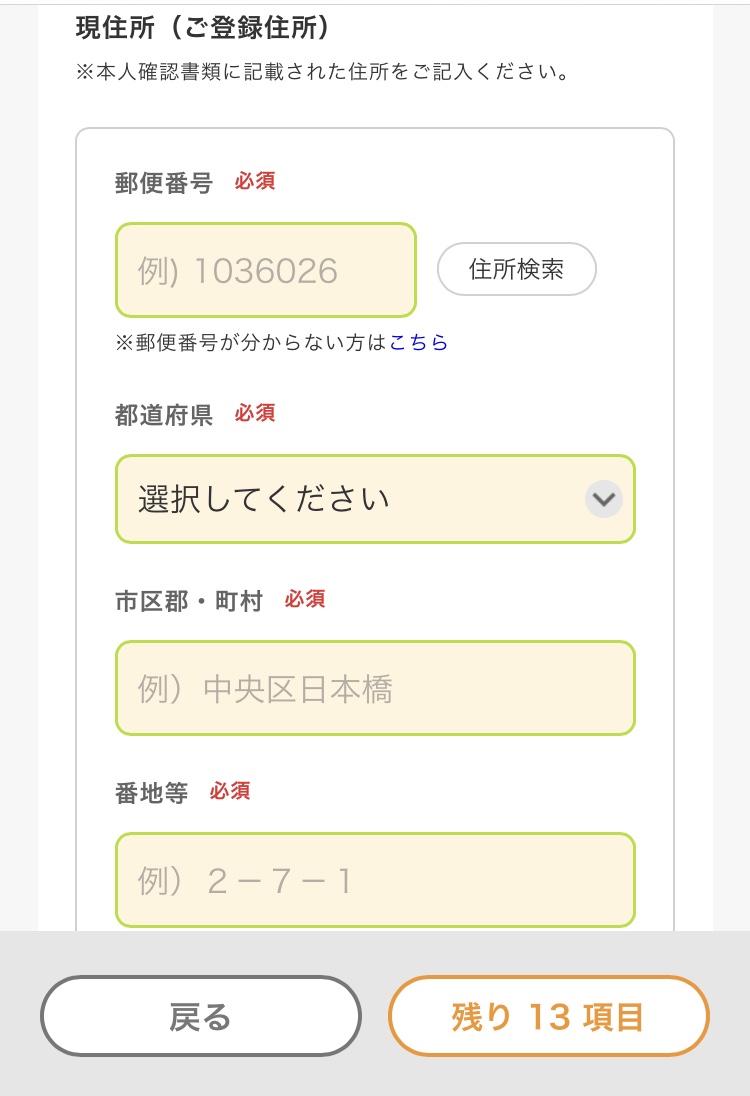Click the 必須 badge beside 郵便番号
Screen dimensions: 750x1096
[x=255, y=181]
